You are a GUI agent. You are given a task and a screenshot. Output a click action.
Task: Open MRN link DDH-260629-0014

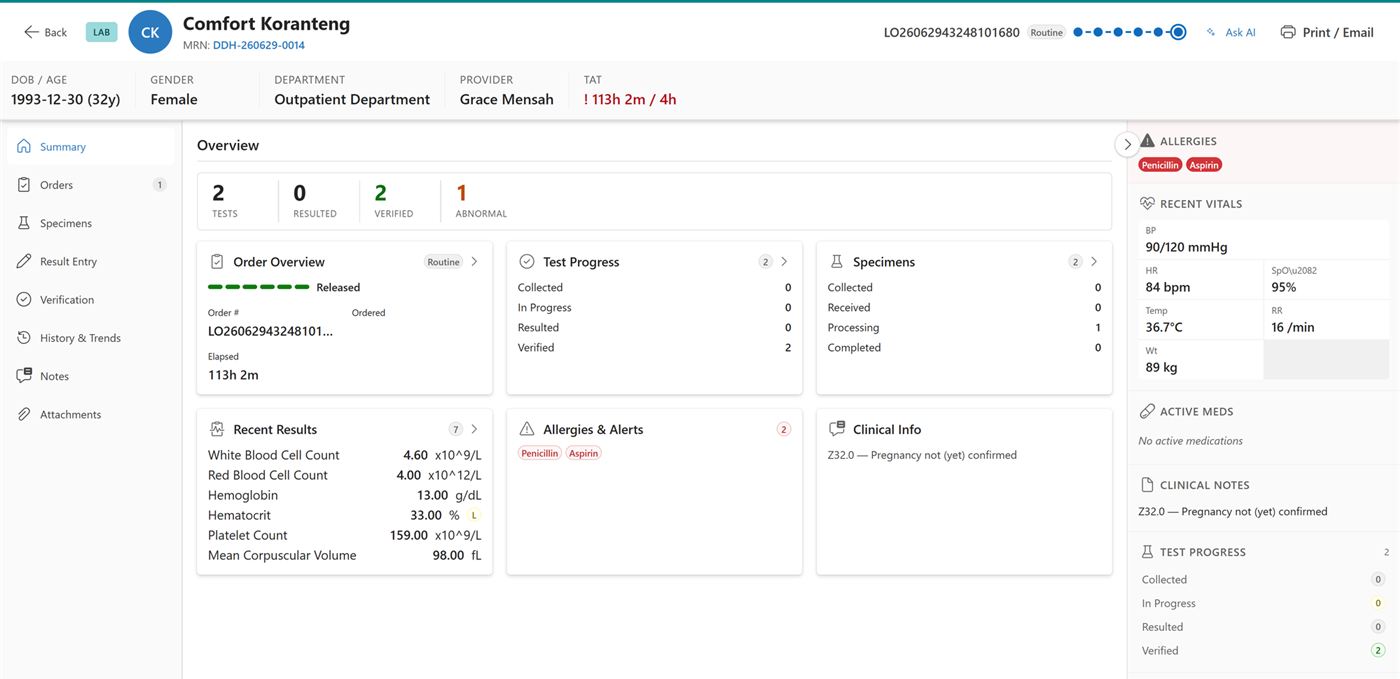point(259,45)
